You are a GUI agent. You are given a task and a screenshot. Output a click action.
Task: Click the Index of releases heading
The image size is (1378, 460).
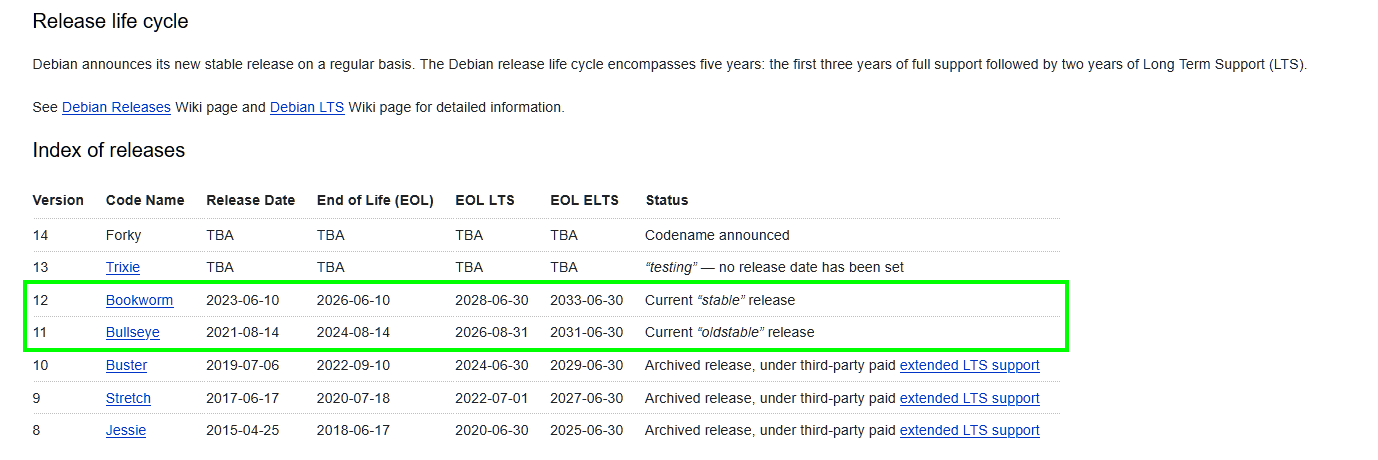tap(109, 150)
